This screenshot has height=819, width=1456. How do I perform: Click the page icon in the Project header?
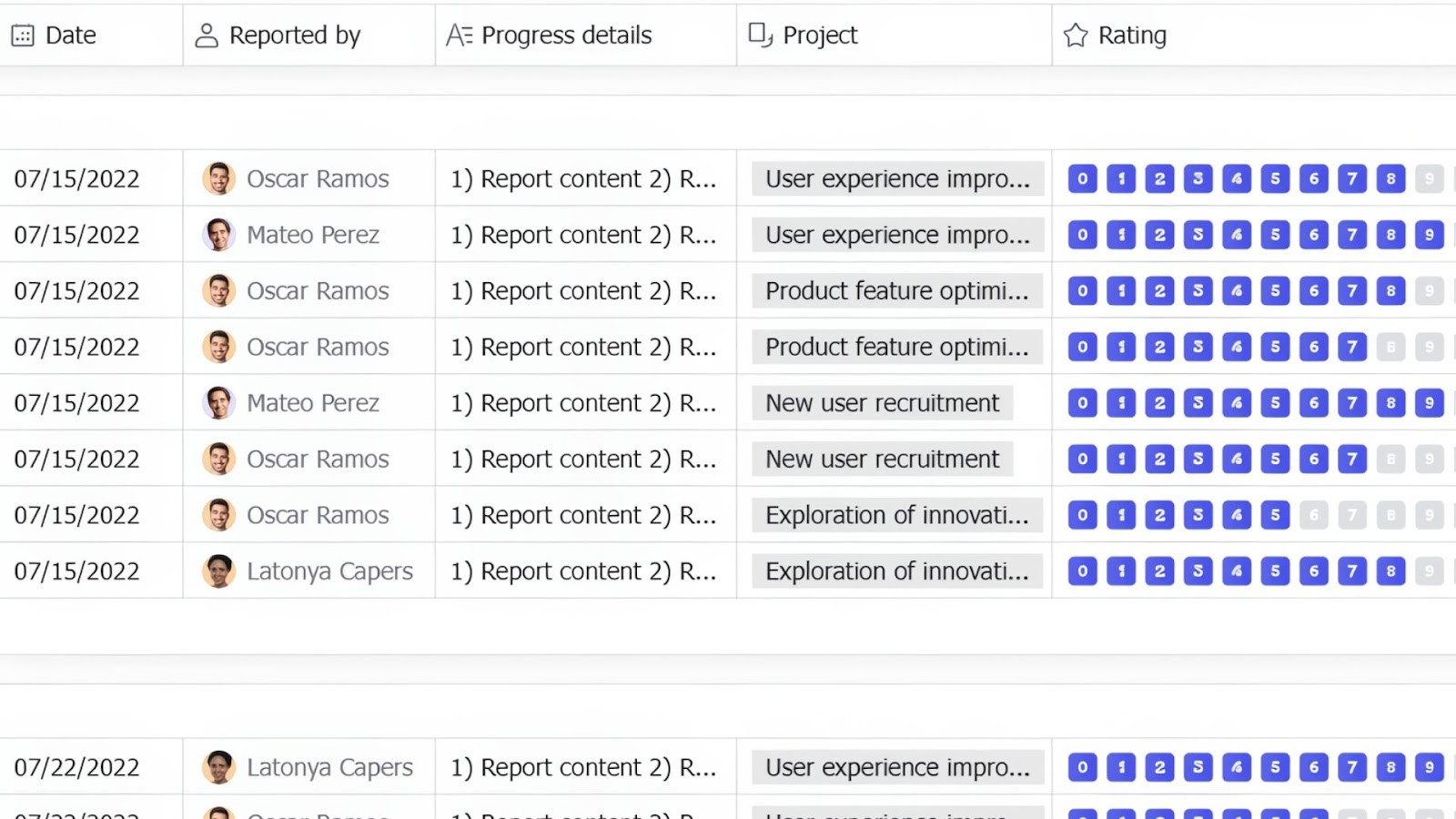click(x=758, y=35)
